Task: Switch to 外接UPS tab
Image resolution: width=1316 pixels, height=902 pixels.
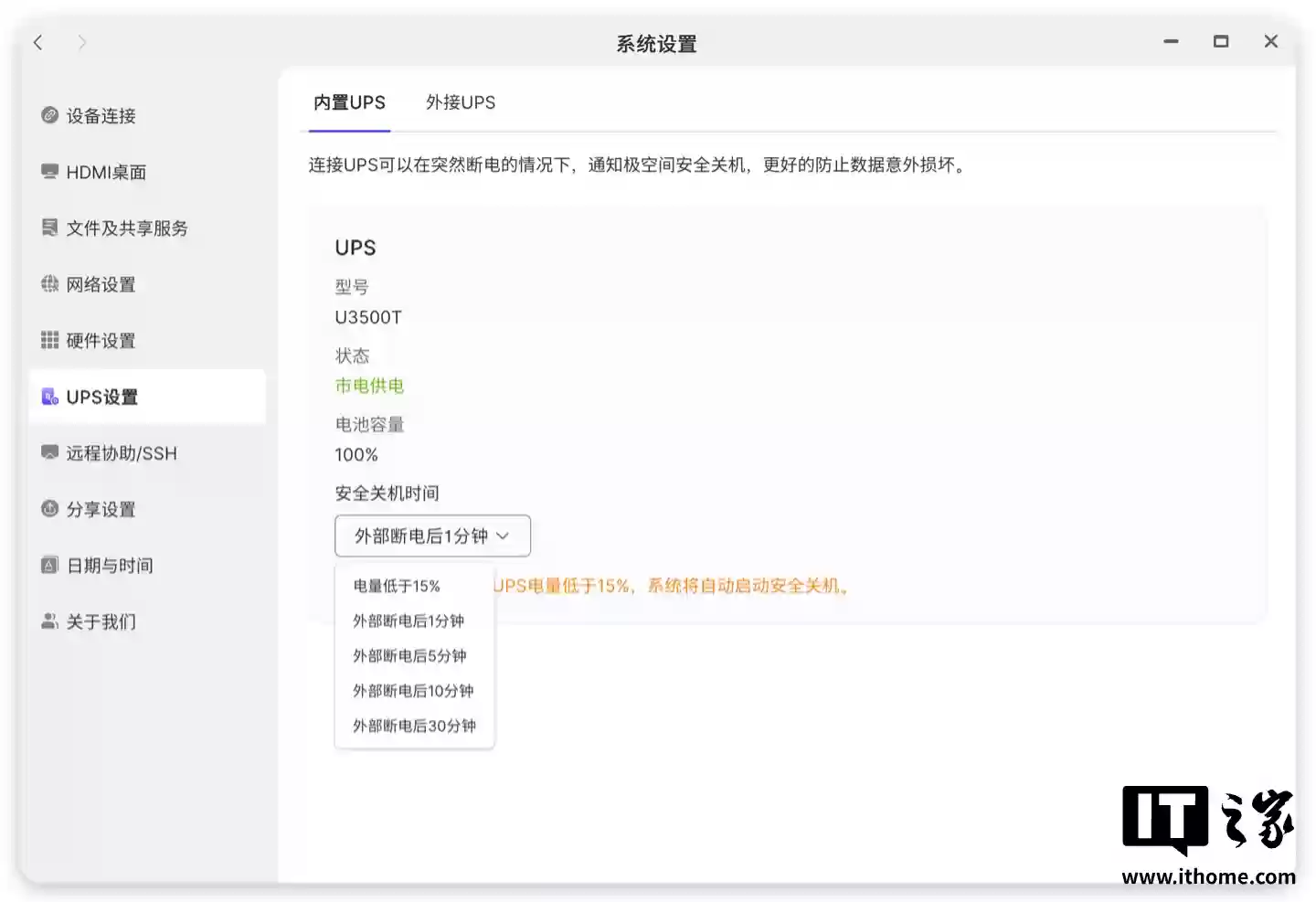Action: 461,102
